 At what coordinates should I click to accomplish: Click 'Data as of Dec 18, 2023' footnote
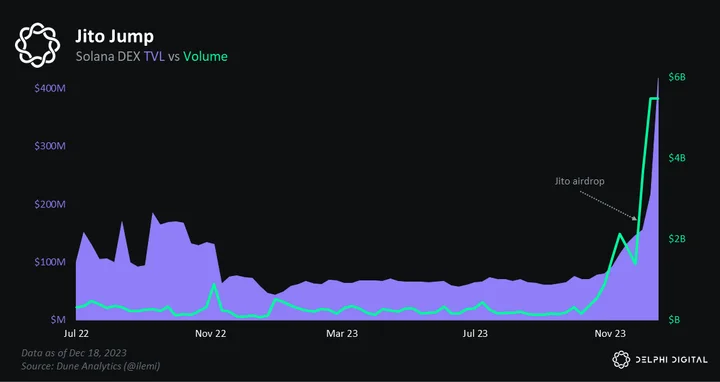tap(74, 353)
